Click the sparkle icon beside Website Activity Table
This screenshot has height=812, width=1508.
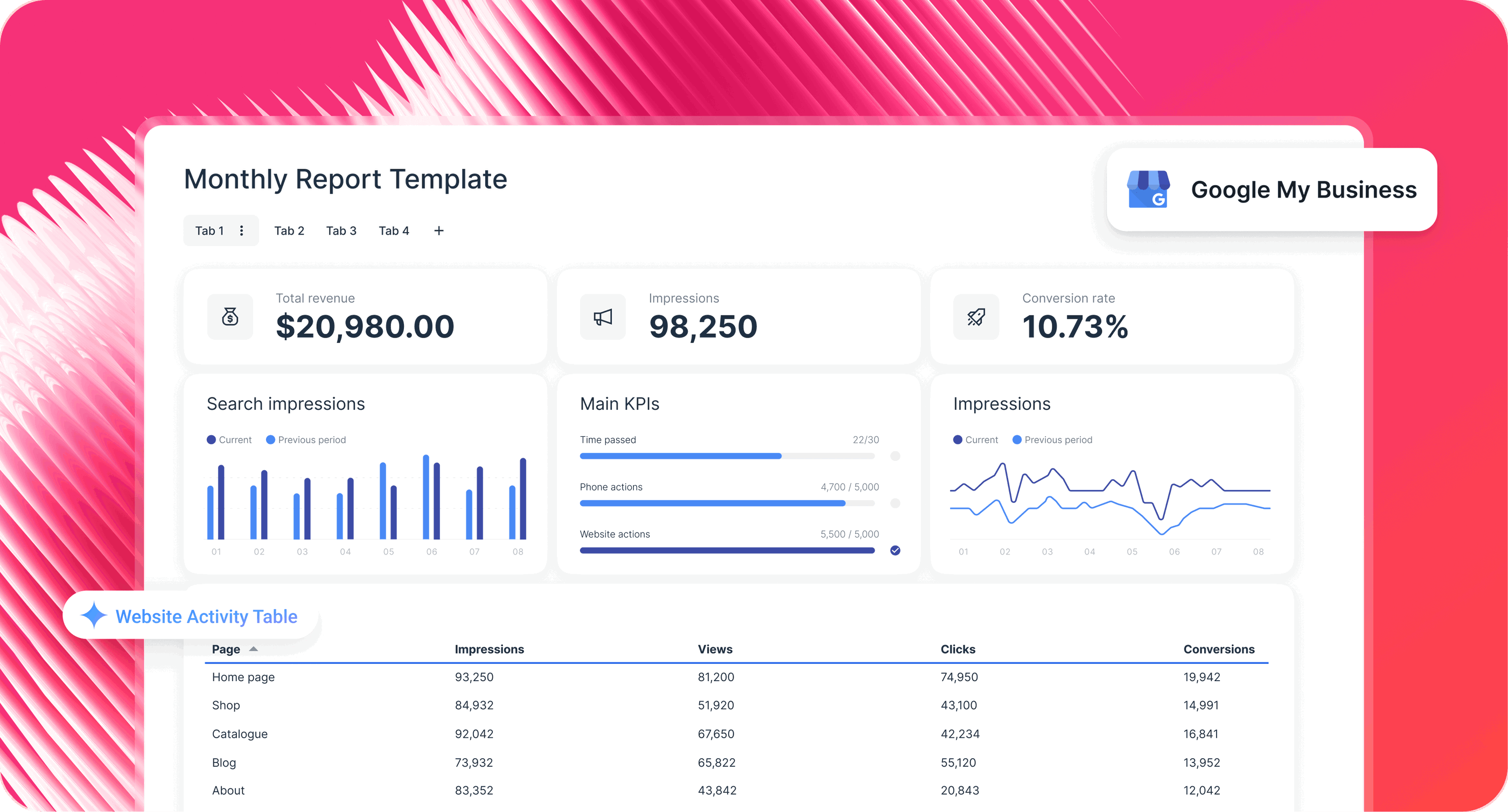(x=93, y=616)
